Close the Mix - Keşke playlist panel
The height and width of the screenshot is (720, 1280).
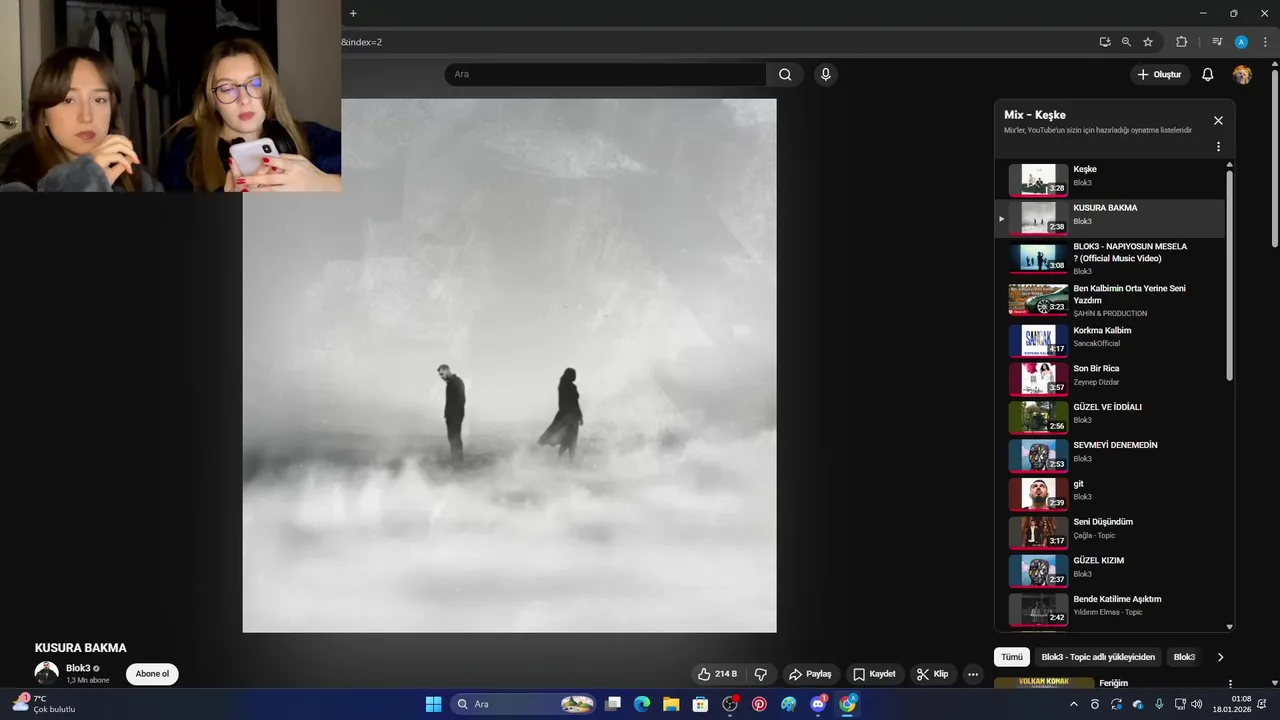(1218, 120)
